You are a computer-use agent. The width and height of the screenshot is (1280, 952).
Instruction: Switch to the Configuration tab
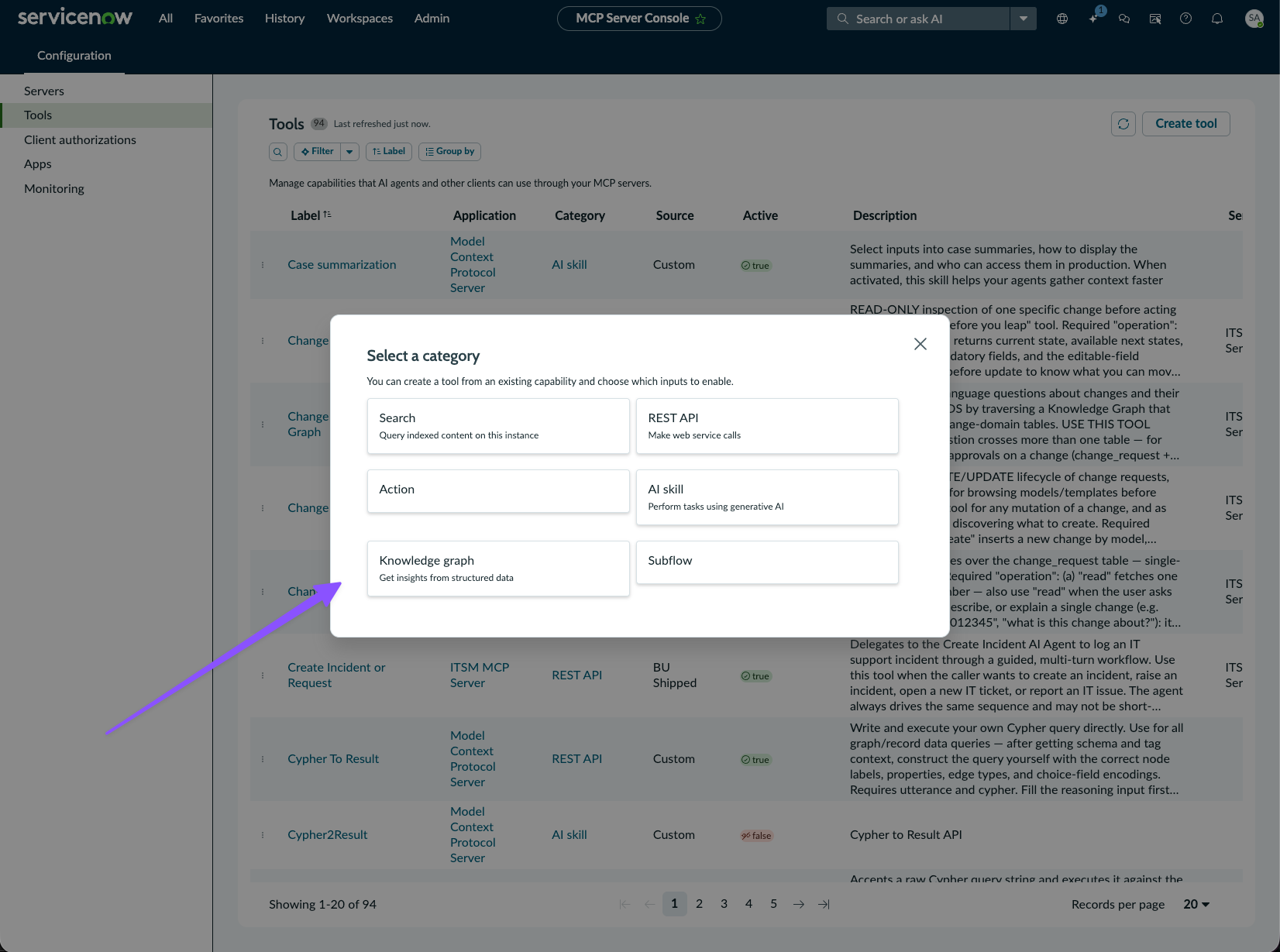click(x=74, y=56)
